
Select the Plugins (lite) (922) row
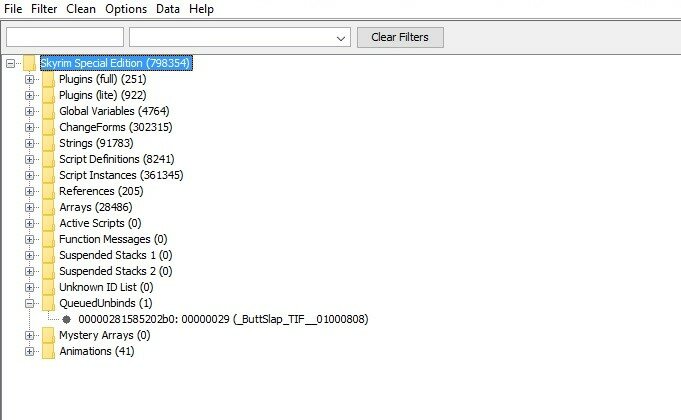coord(102,96)
